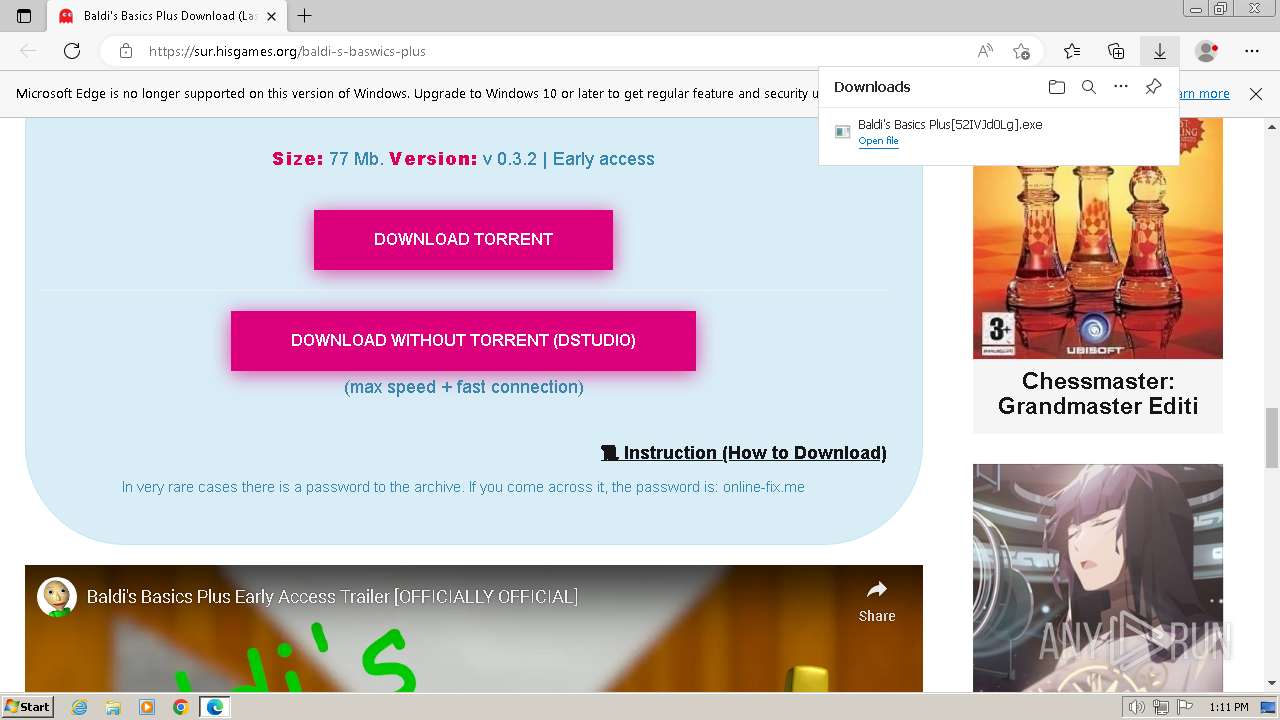
Task: Open Edge Settings and more menu
Action: click(x=1252, y=51)
